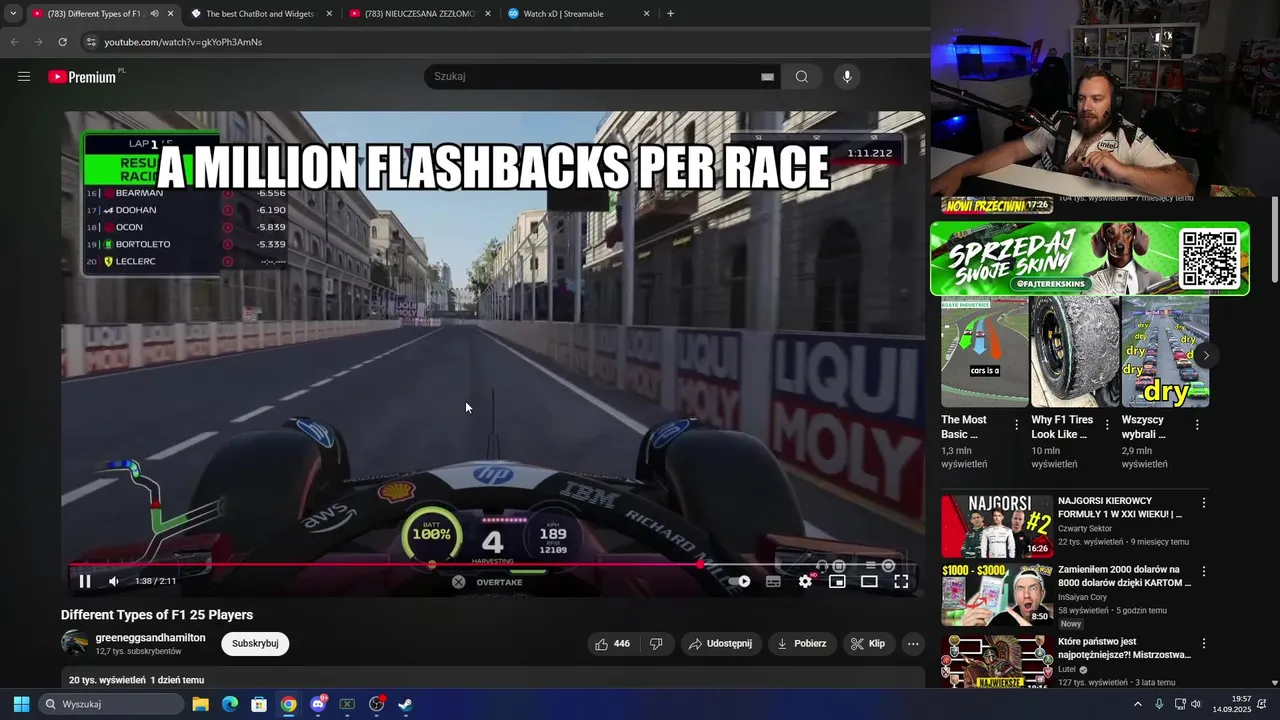Show next shorts with right chevron
This screenshot has width=1280, height=720.
point(1206,355)
